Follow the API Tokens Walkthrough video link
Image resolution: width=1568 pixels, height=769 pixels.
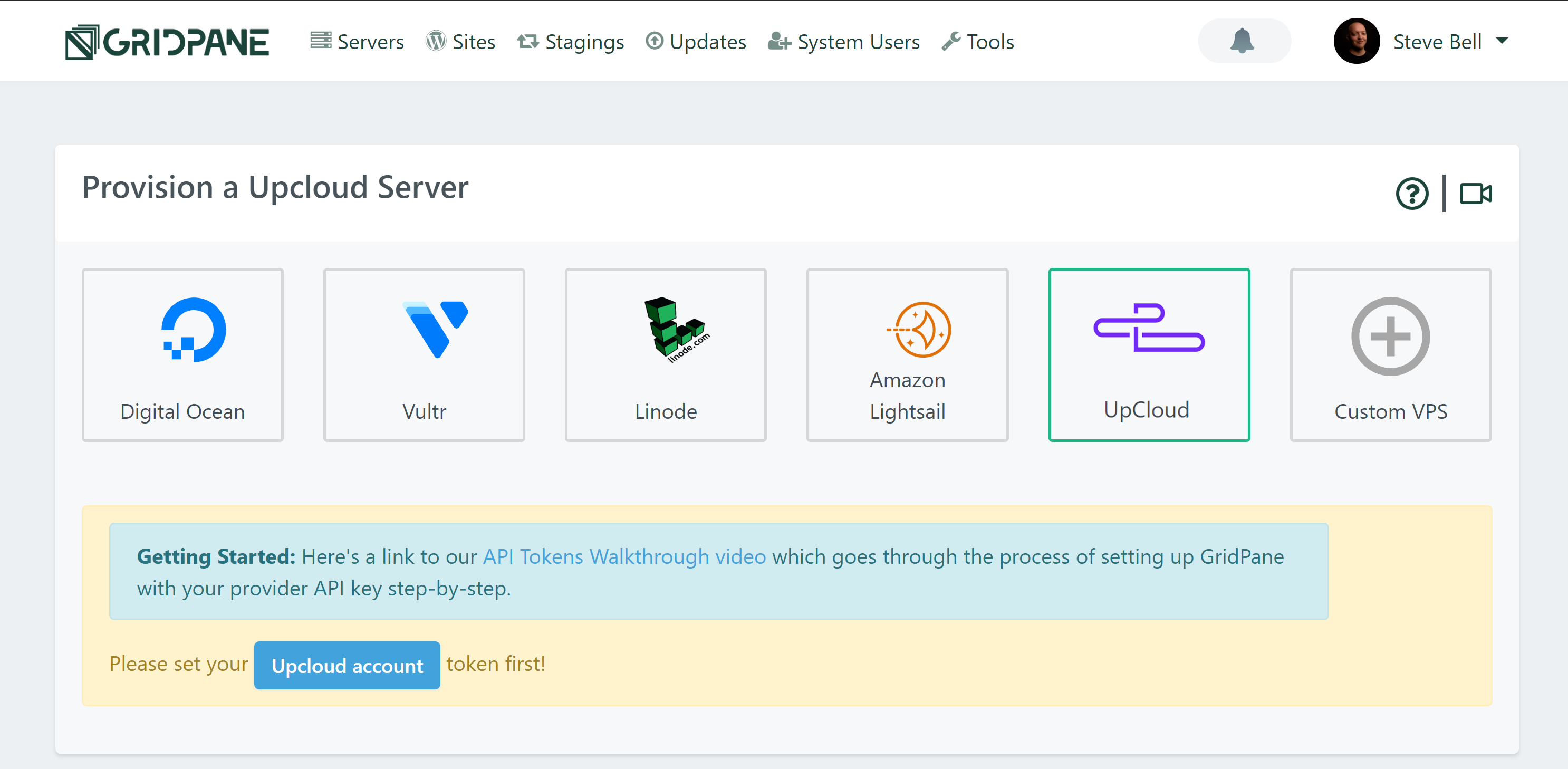(x=624, y=556)
